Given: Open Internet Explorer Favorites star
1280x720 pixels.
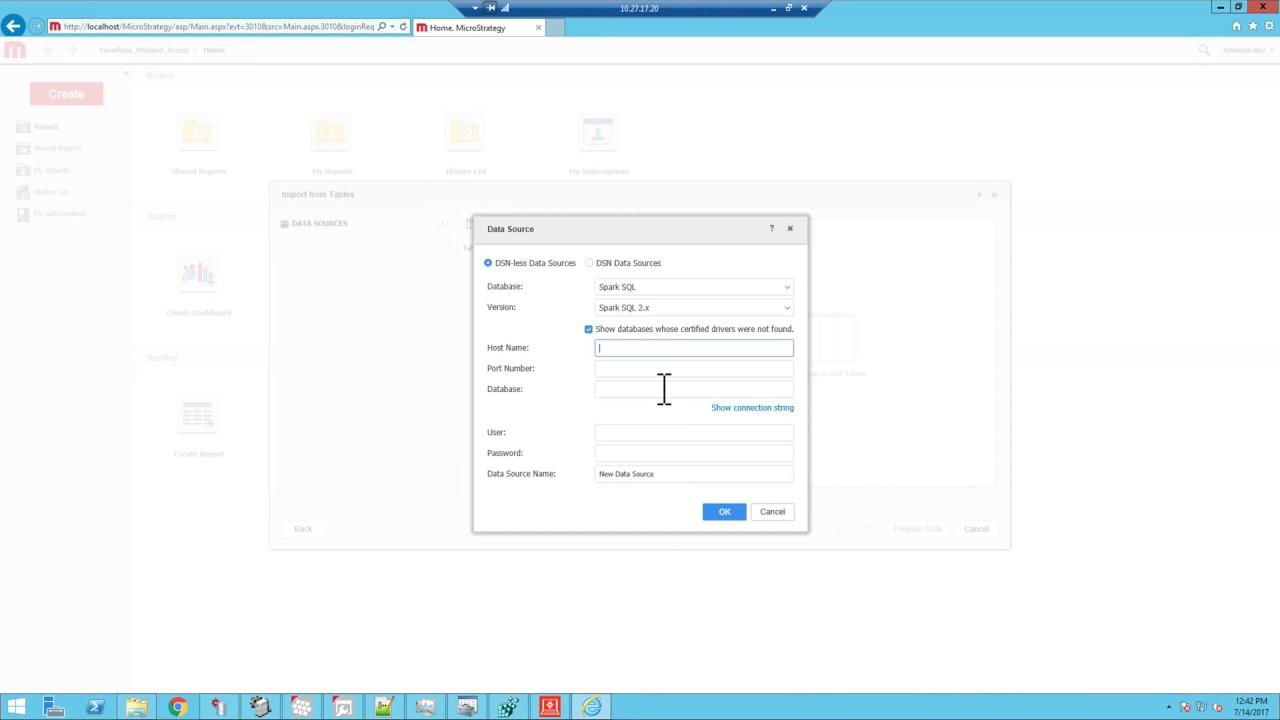Looking at the screenshot, I should (x=1252, y=26).
